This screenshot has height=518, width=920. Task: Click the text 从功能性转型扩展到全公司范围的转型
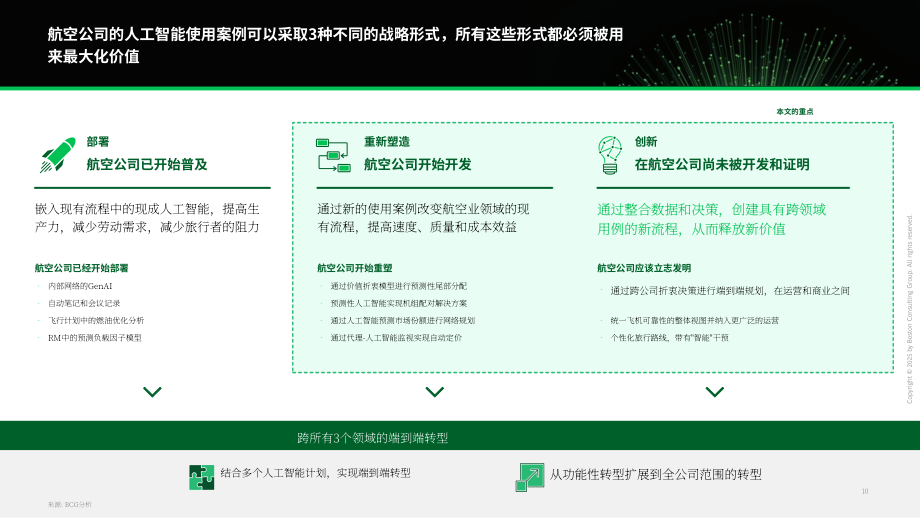click(655, 474)
